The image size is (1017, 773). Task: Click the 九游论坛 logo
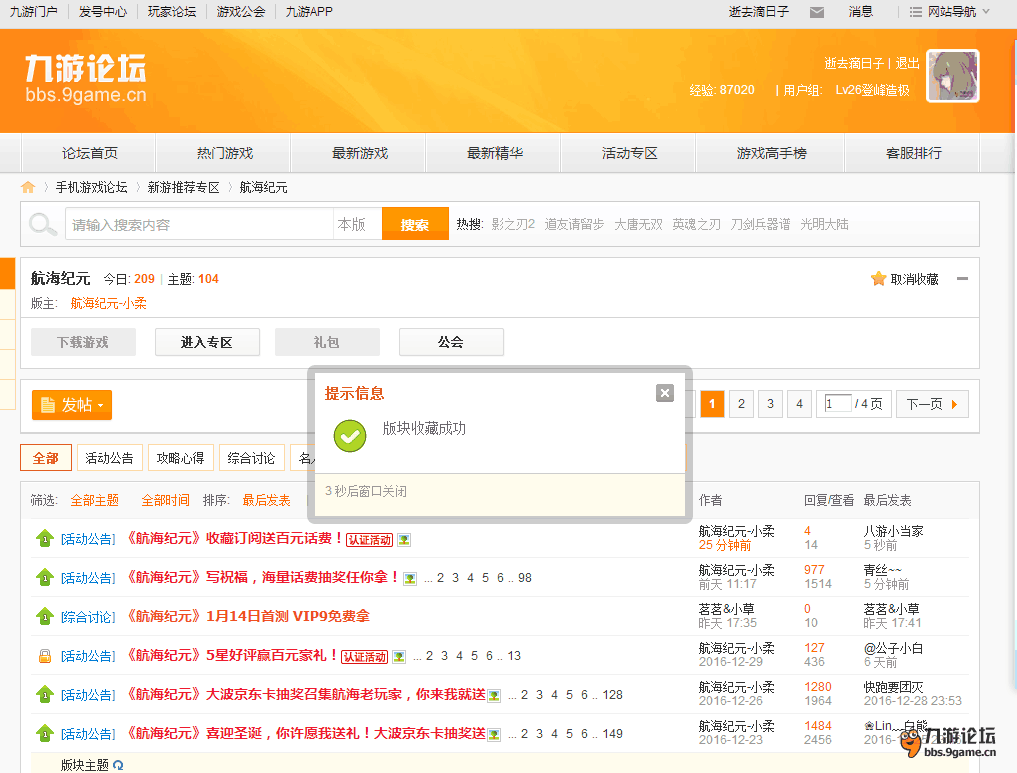(x=86, y=78)
